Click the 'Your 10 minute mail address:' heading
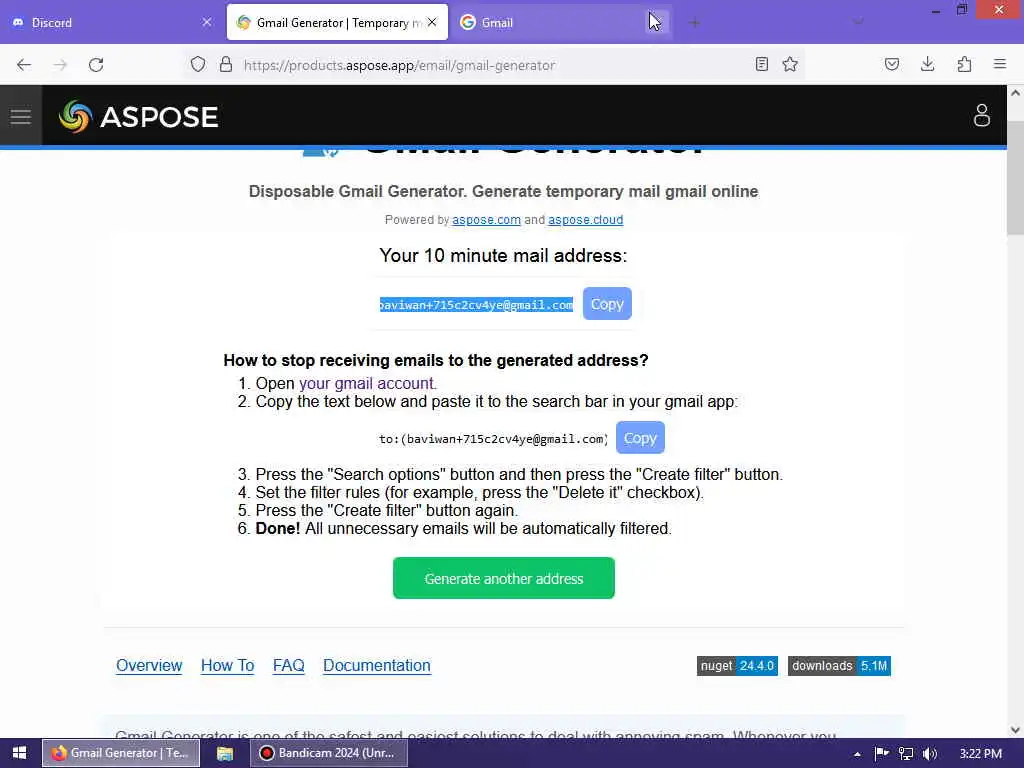This screenshot has width=1024, height=768. coord(503,255)
